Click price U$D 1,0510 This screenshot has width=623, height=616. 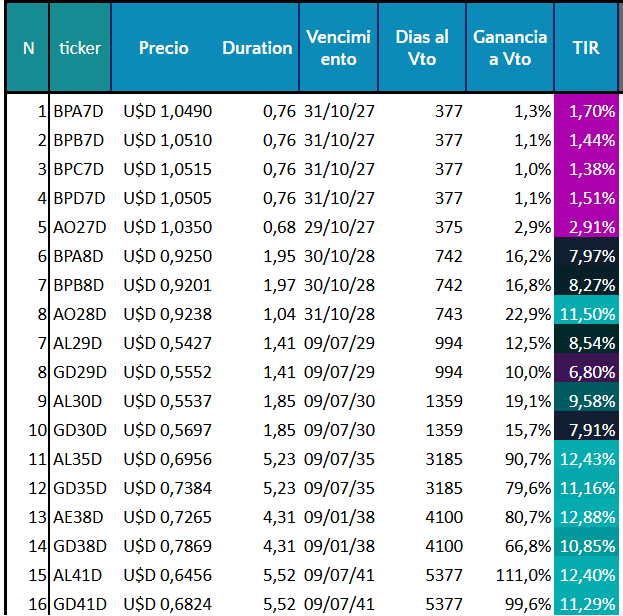click(x=168, y=140)
